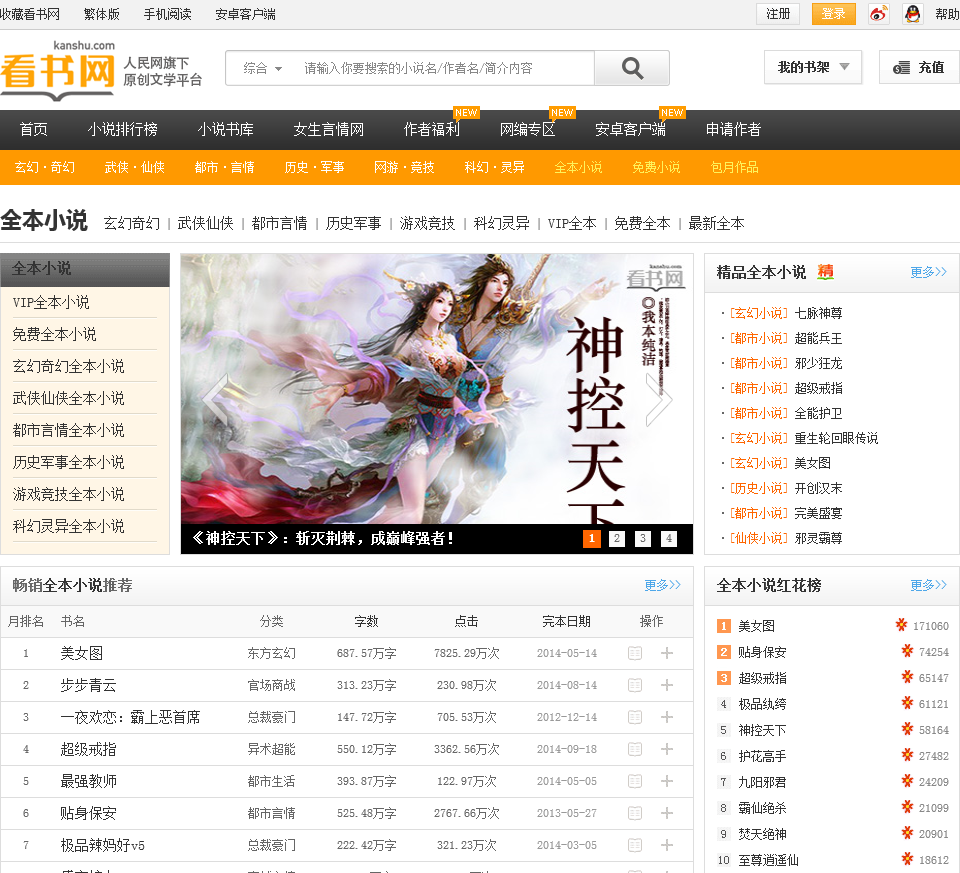960x873 pixels.
Task: Jump to banner slide 4
Action: click(x=669, y=538)
